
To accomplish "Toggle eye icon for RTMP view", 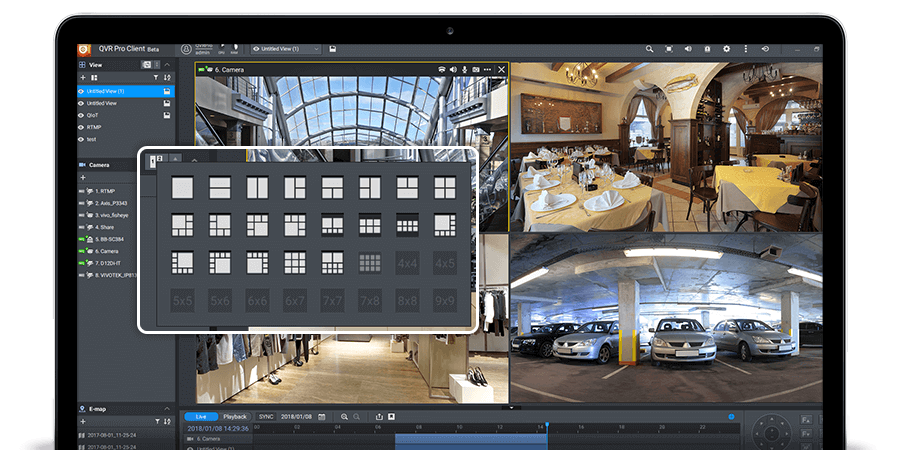I will coord(81,127).
